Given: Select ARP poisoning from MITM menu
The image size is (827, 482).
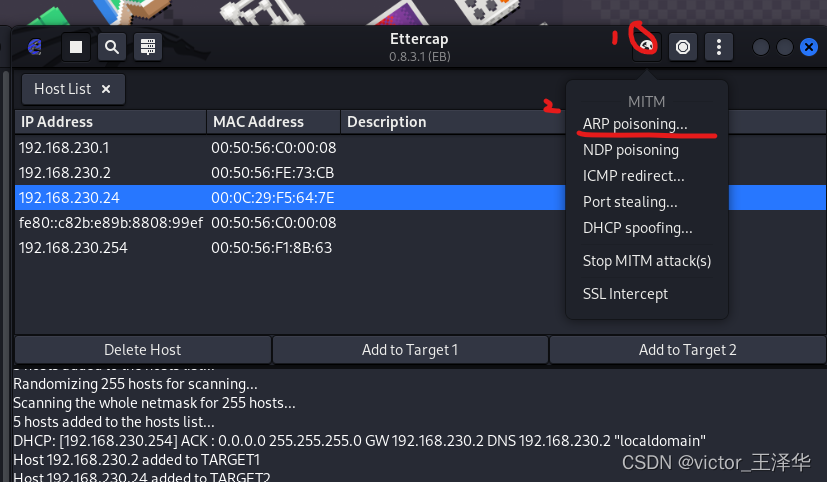Looking at the screenshot, I should pos(635,124).
